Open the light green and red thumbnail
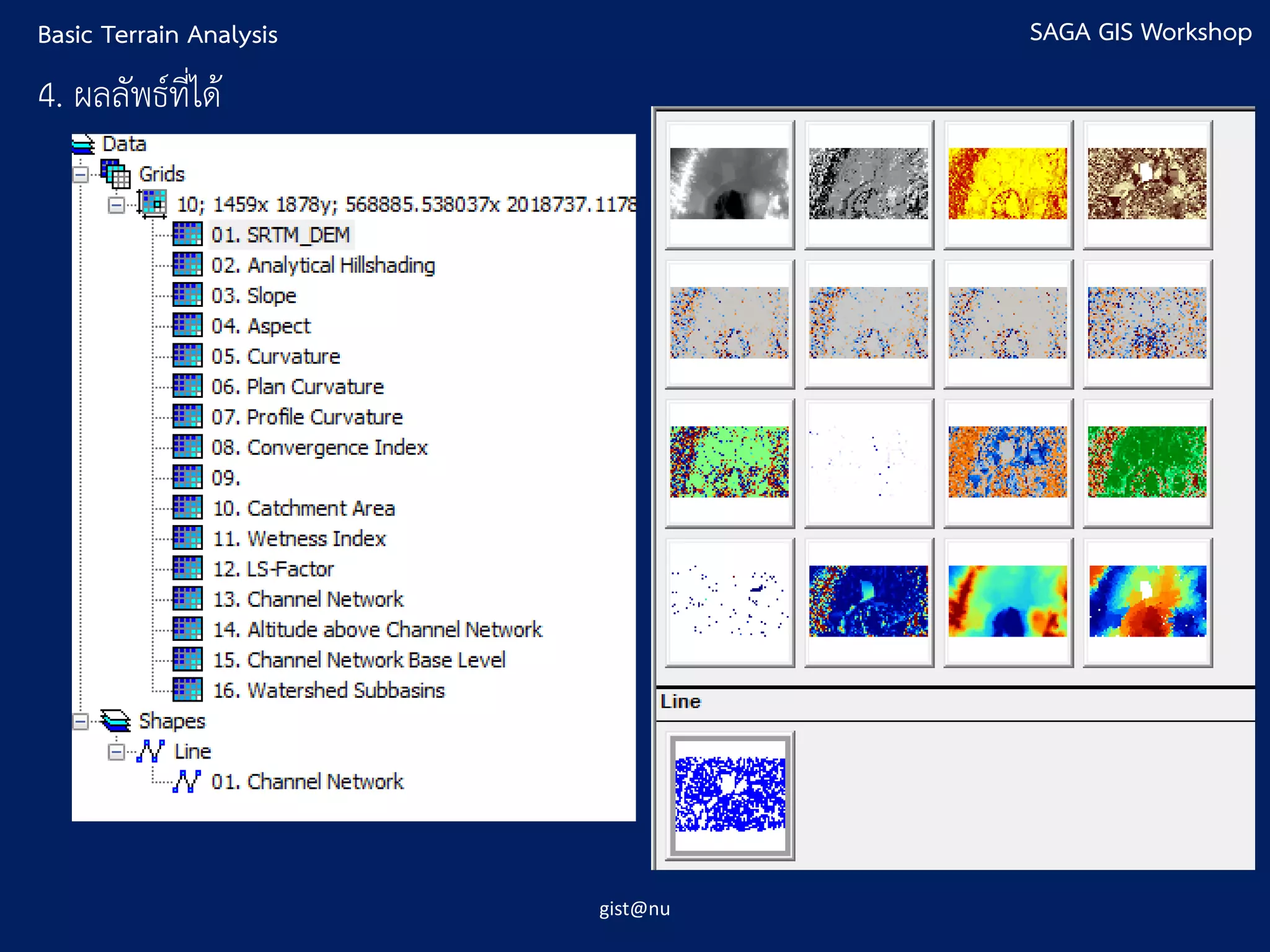This screenshot has height=952, width=1270. click(730, 463)
